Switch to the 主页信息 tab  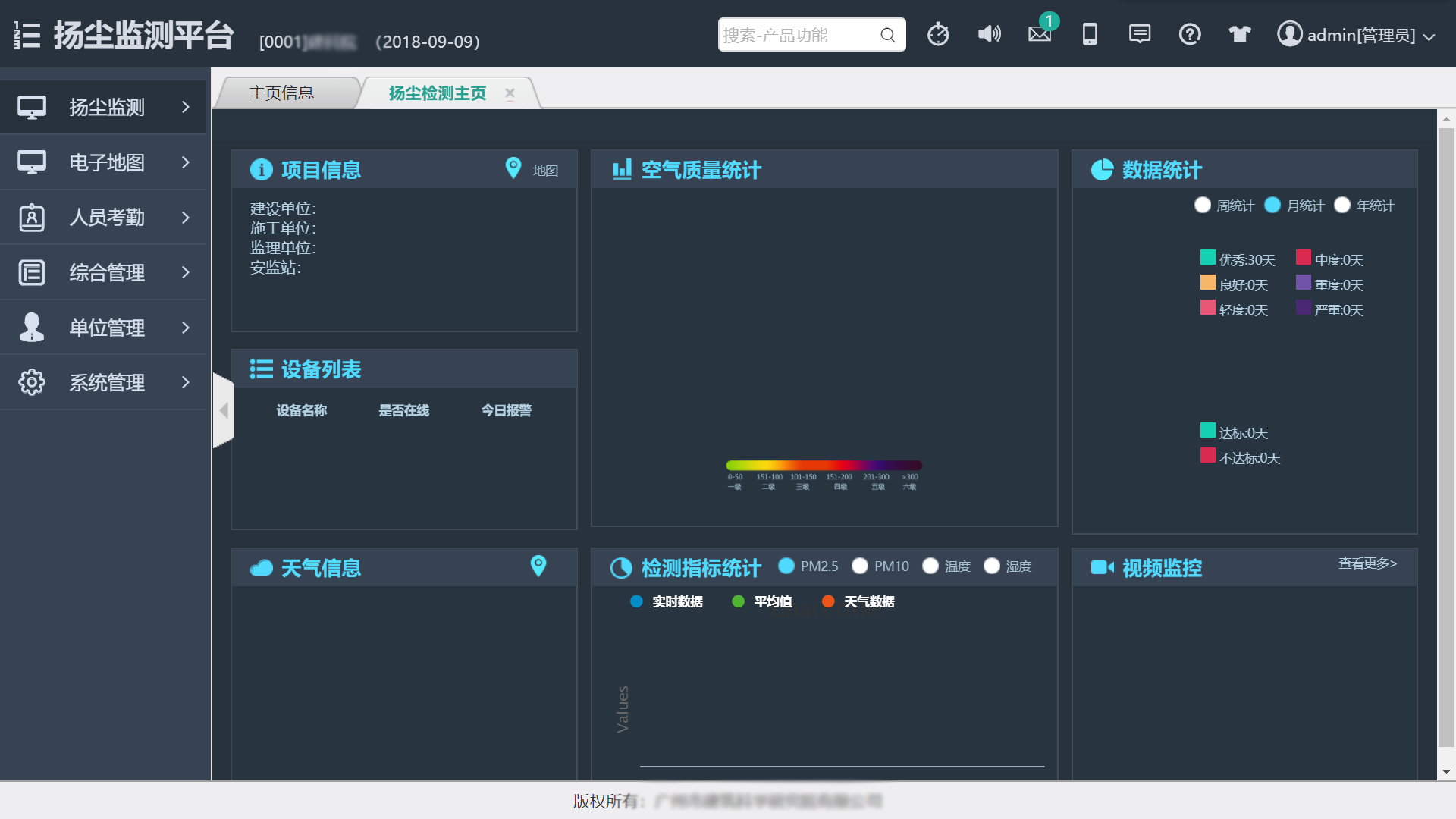(281, 93)
